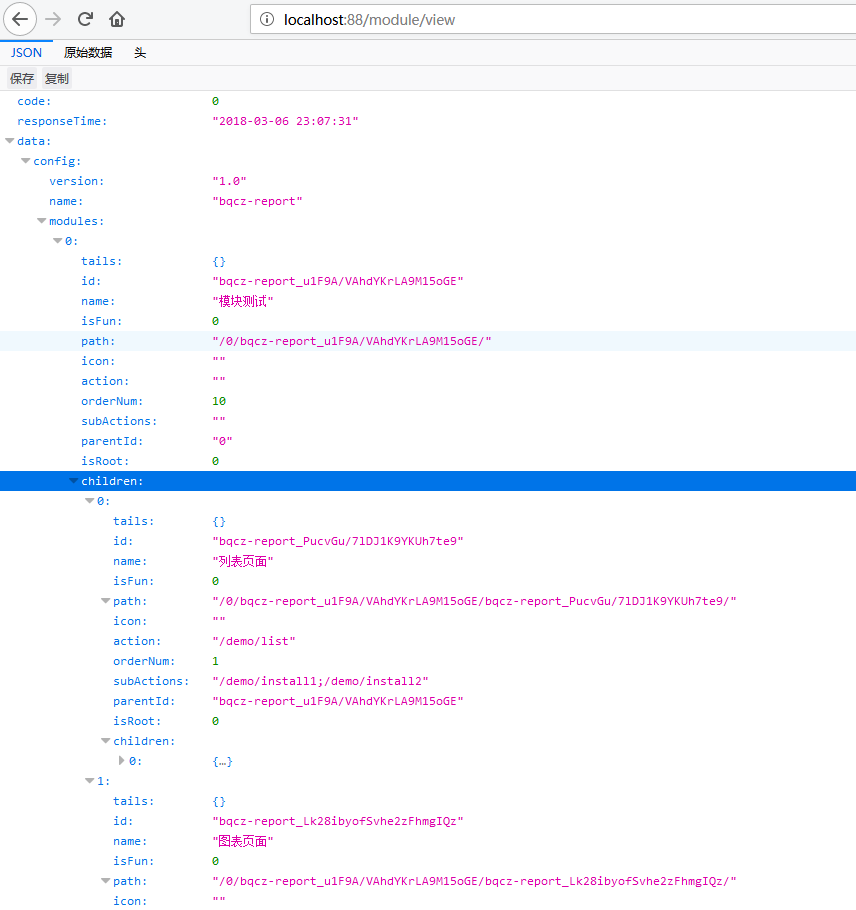The width and height of the screenshot is (856, 910).
Task: Click the isRoot: key under modules 0
Action: tap(105, 461)
